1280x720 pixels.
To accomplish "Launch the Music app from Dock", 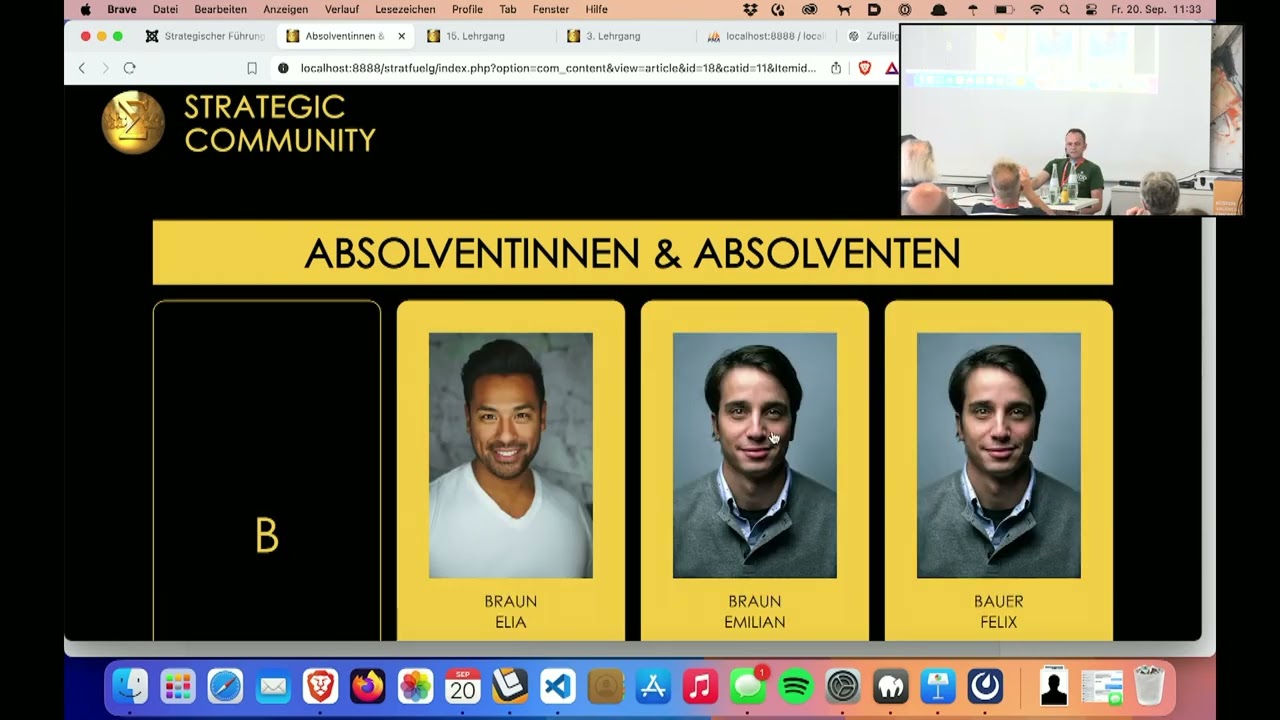I will [x=700, y=687].
